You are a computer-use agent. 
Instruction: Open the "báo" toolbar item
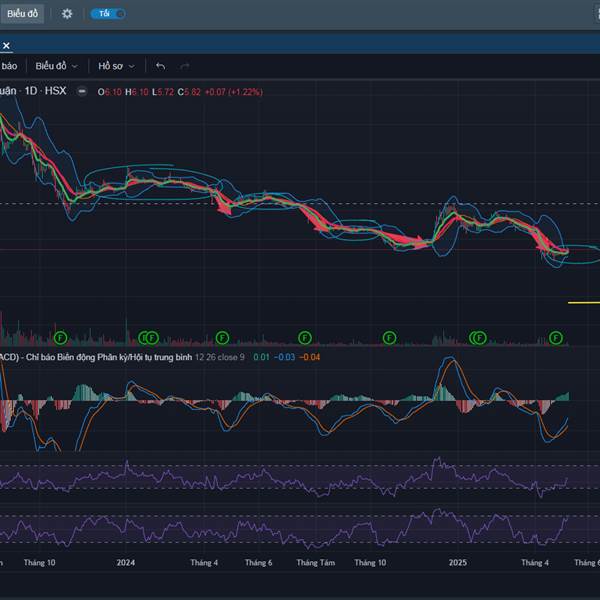click(9, 66)
